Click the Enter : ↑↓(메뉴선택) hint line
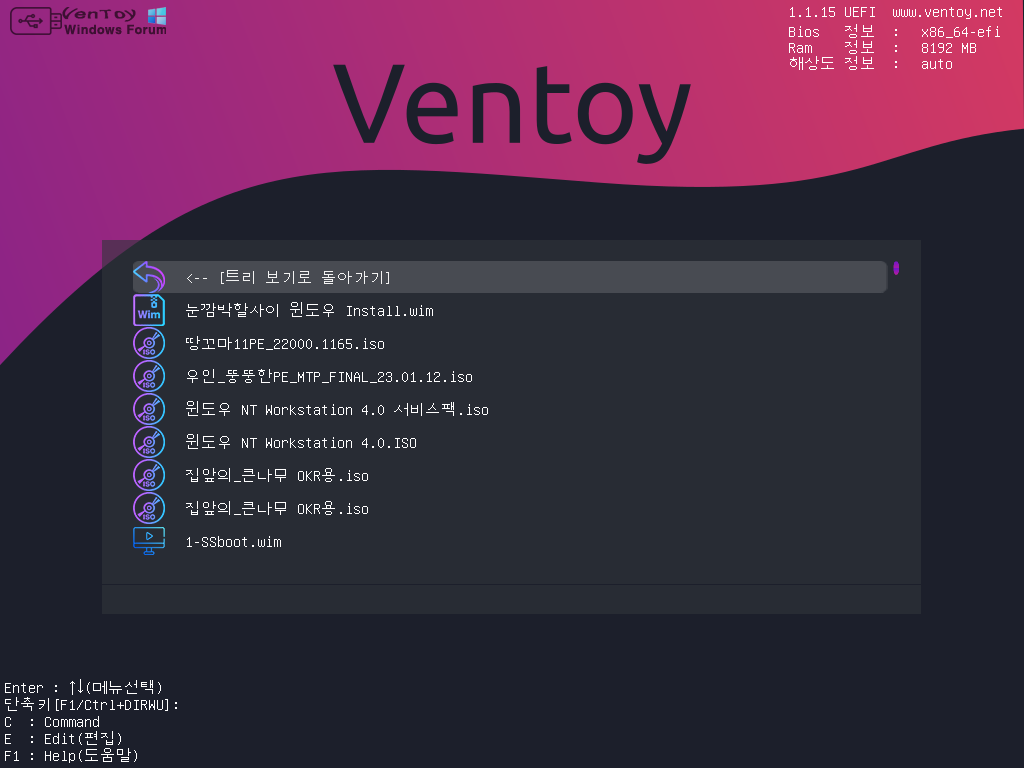1024x768 pixels. 84,687
